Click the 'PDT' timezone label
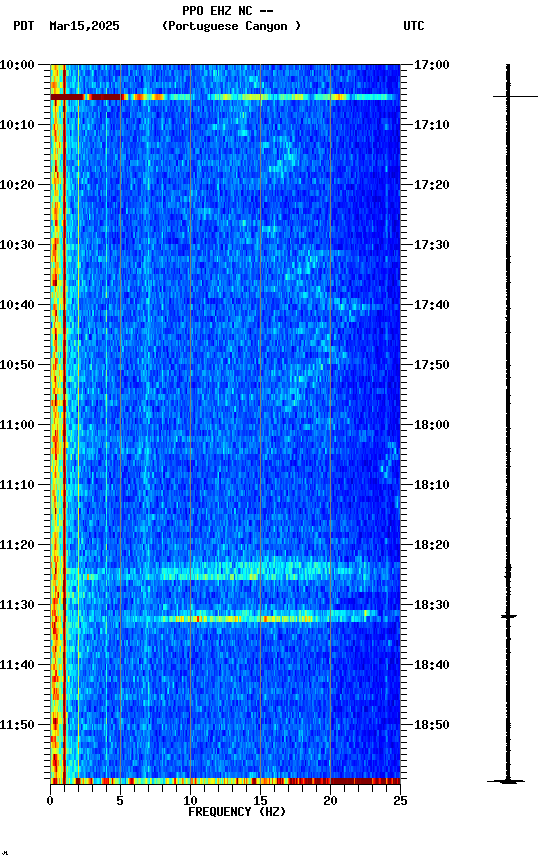 [x=24, y=26]
